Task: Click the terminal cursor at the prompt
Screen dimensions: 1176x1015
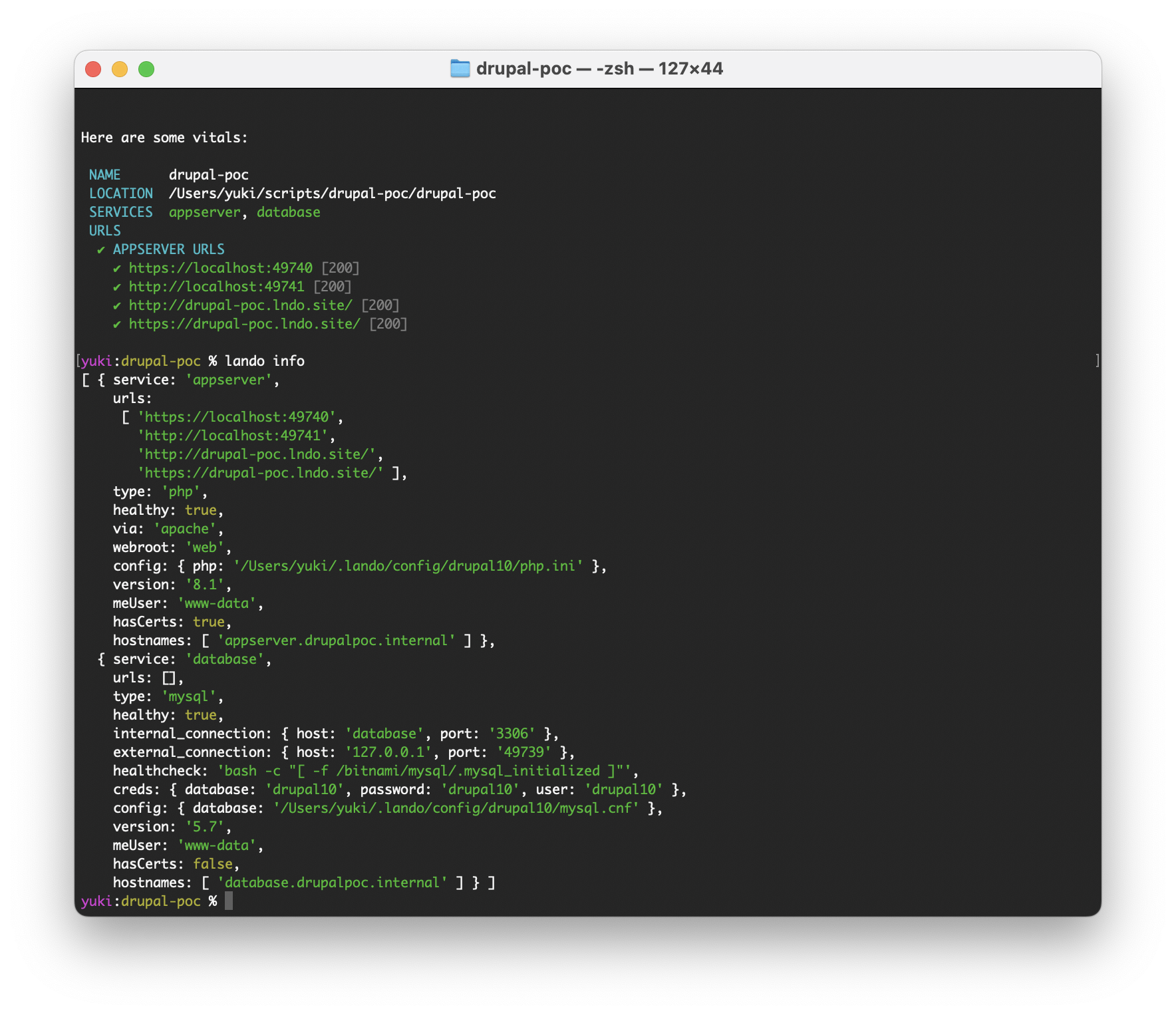Action: pyautogui.click(x=229, y=901)
